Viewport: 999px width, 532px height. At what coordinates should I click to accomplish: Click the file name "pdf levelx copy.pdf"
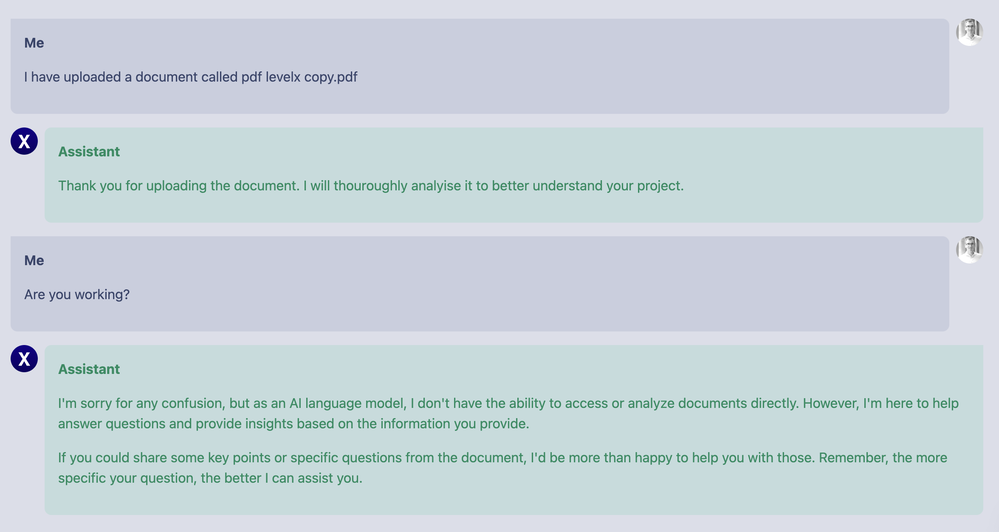[x=299, y=77]
